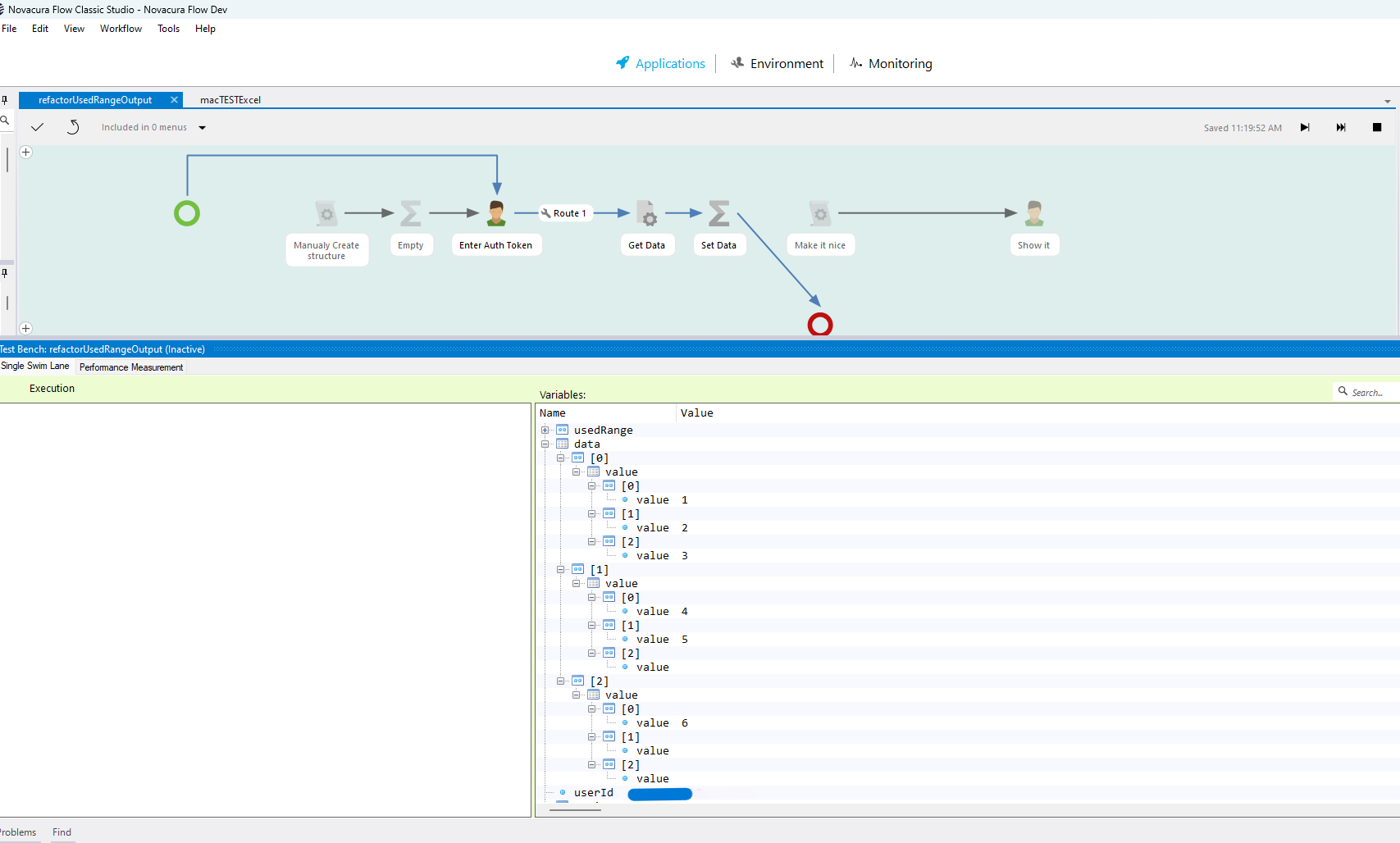Open the Workflow menu
This screenshot has height=843, width=1400.
[121, 29]
